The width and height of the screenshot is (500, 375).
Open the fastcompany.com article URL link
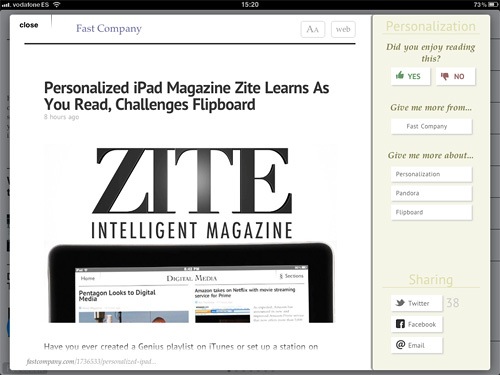tap(91, 361)
